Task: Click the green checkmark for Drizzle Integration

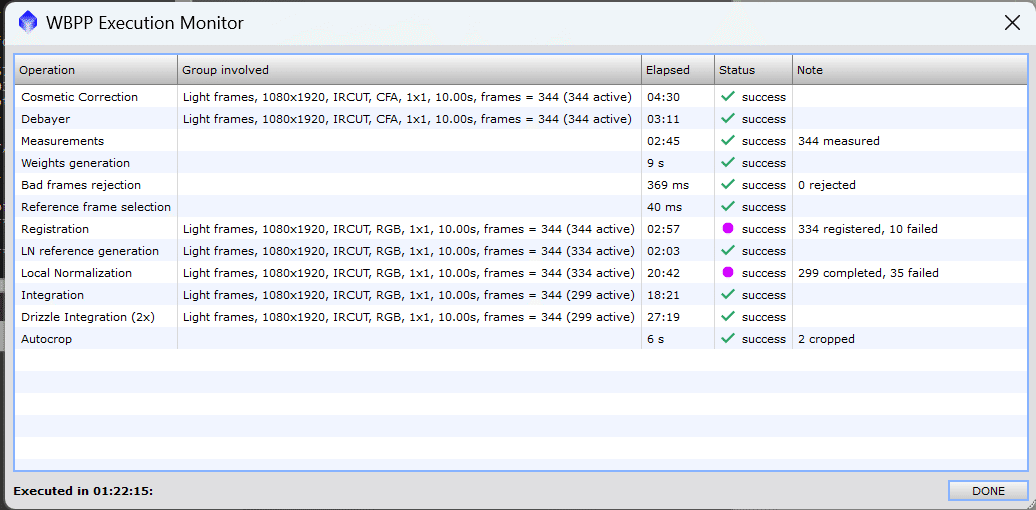Action: 728,316
